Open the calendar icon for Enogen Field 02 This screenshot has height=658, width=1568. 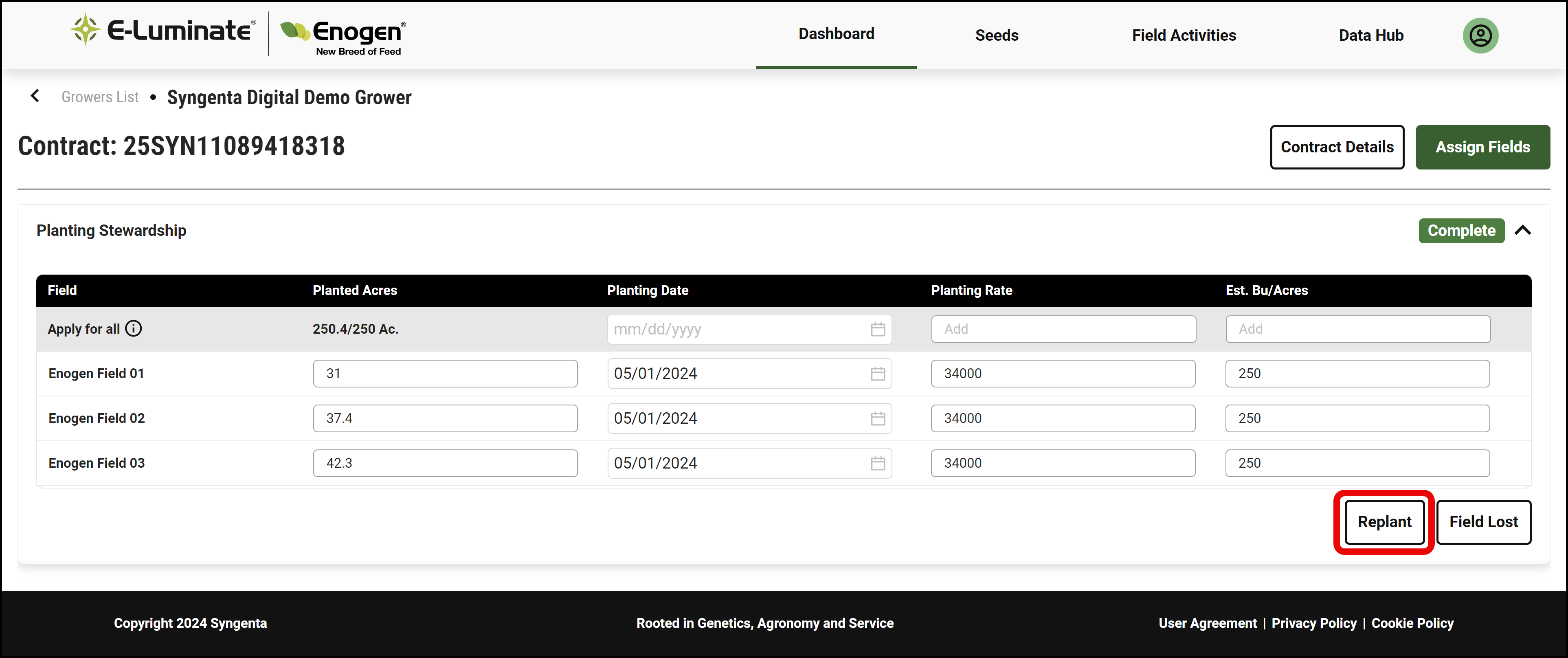(x=877, y=419)
